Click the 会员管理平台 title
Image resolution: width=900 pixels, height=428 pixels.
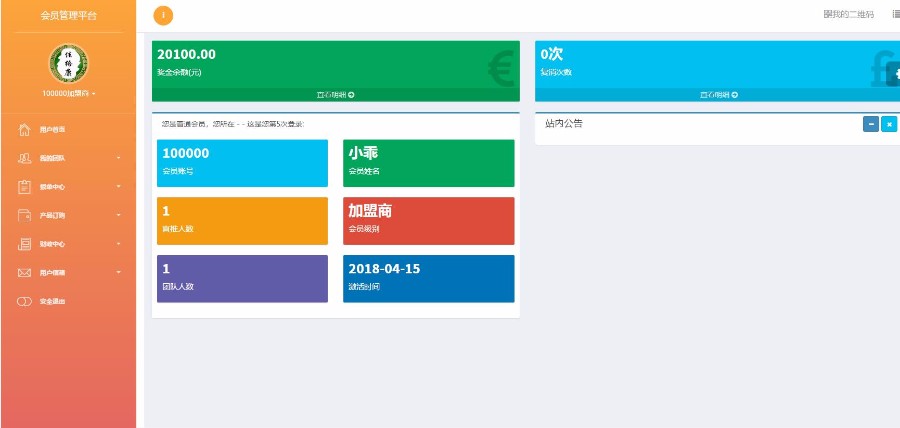(x=68, y=15)
